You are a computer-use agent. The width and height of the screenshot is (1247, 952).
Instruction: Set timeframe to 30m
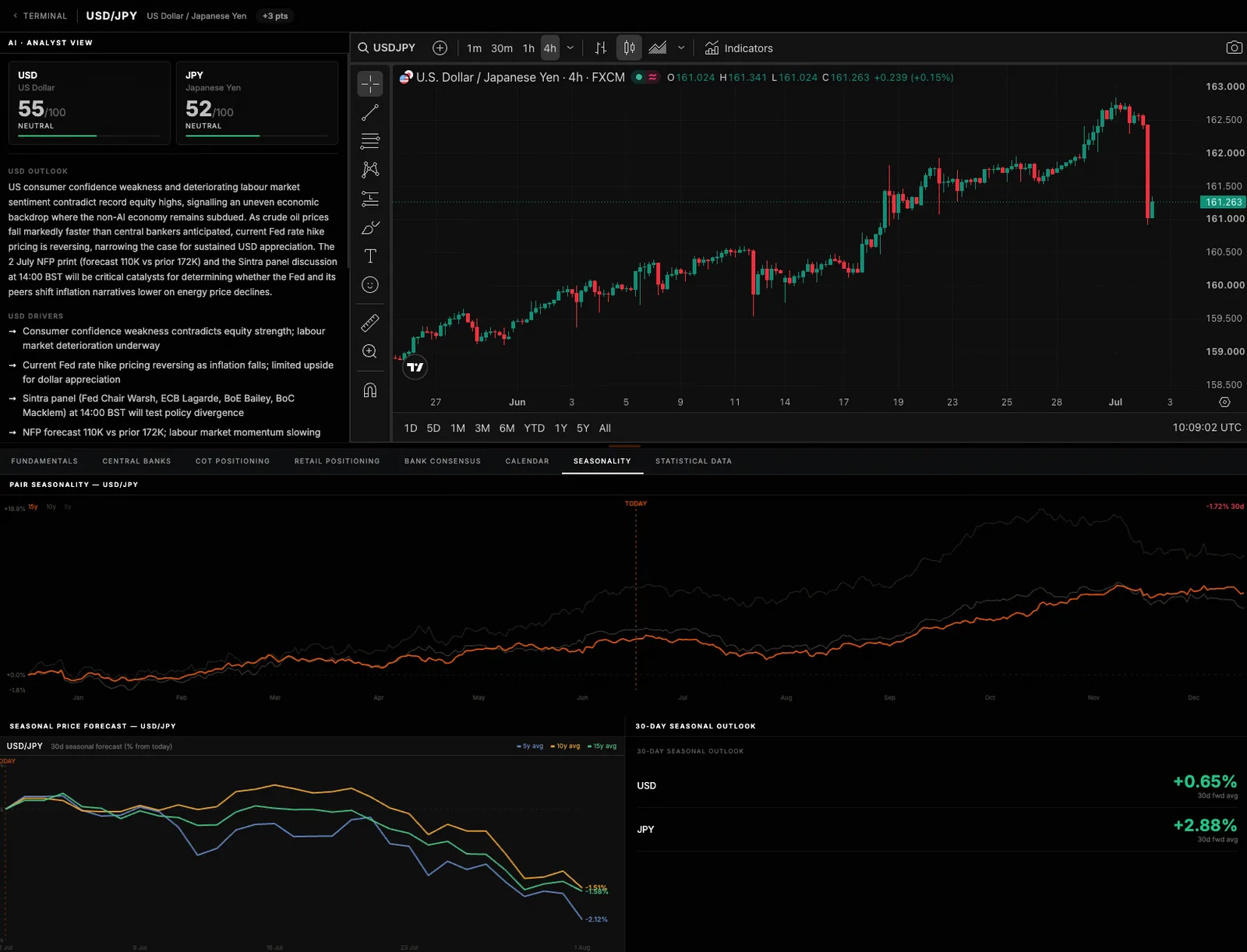pos(502,48)
